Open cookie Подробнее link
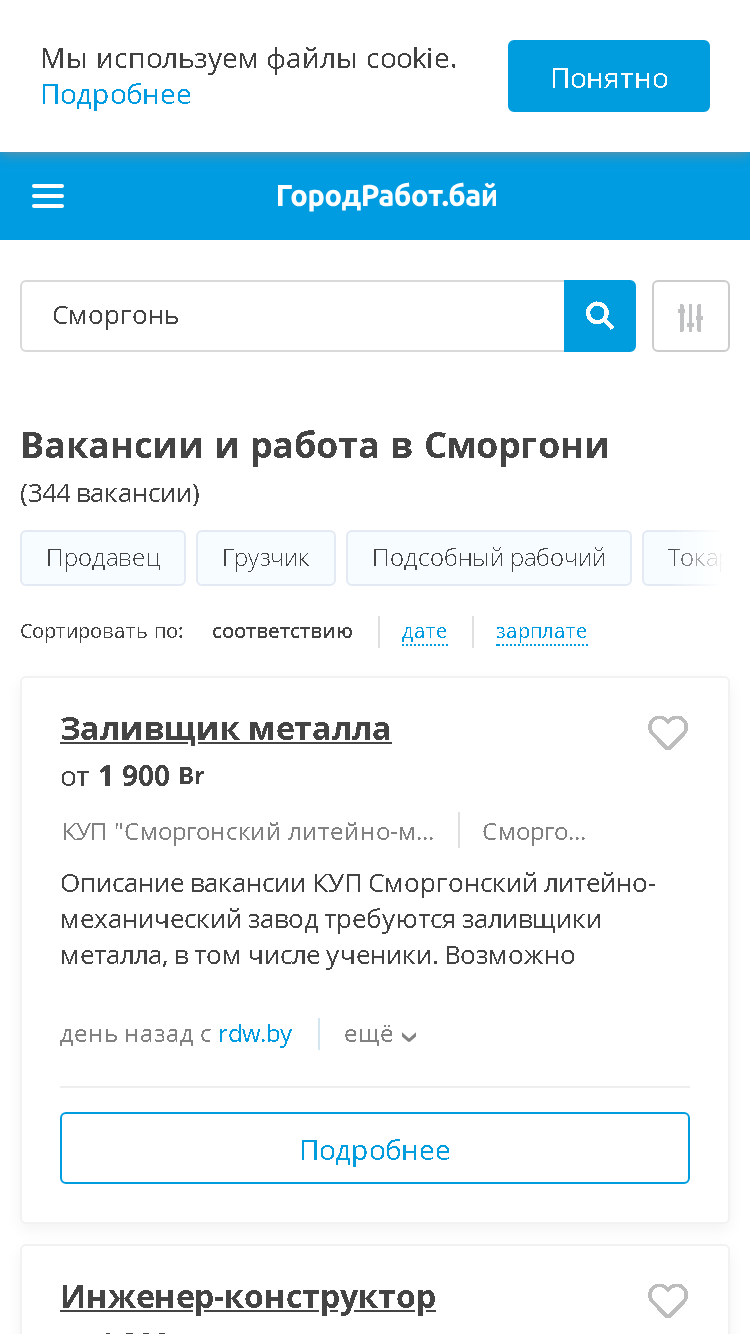Screen dimensions: 750x1334 [x=116, y=95]
